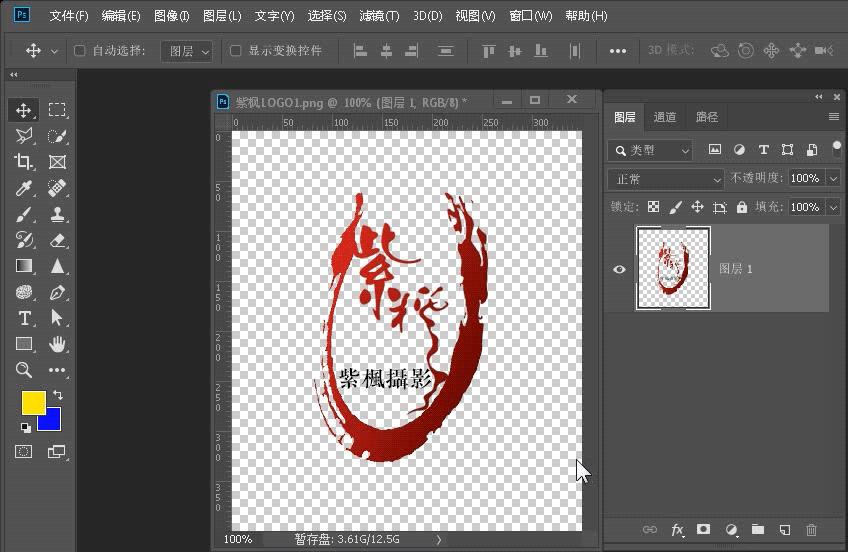Screen dimensions: 848x552
Task: Filter layers by pixel layers icon
Action: tap(714, 150)
